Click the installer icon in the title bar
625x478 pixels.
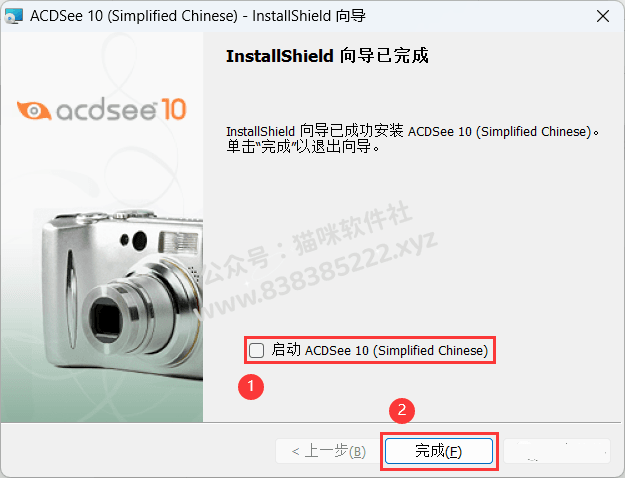click(13, 16)
